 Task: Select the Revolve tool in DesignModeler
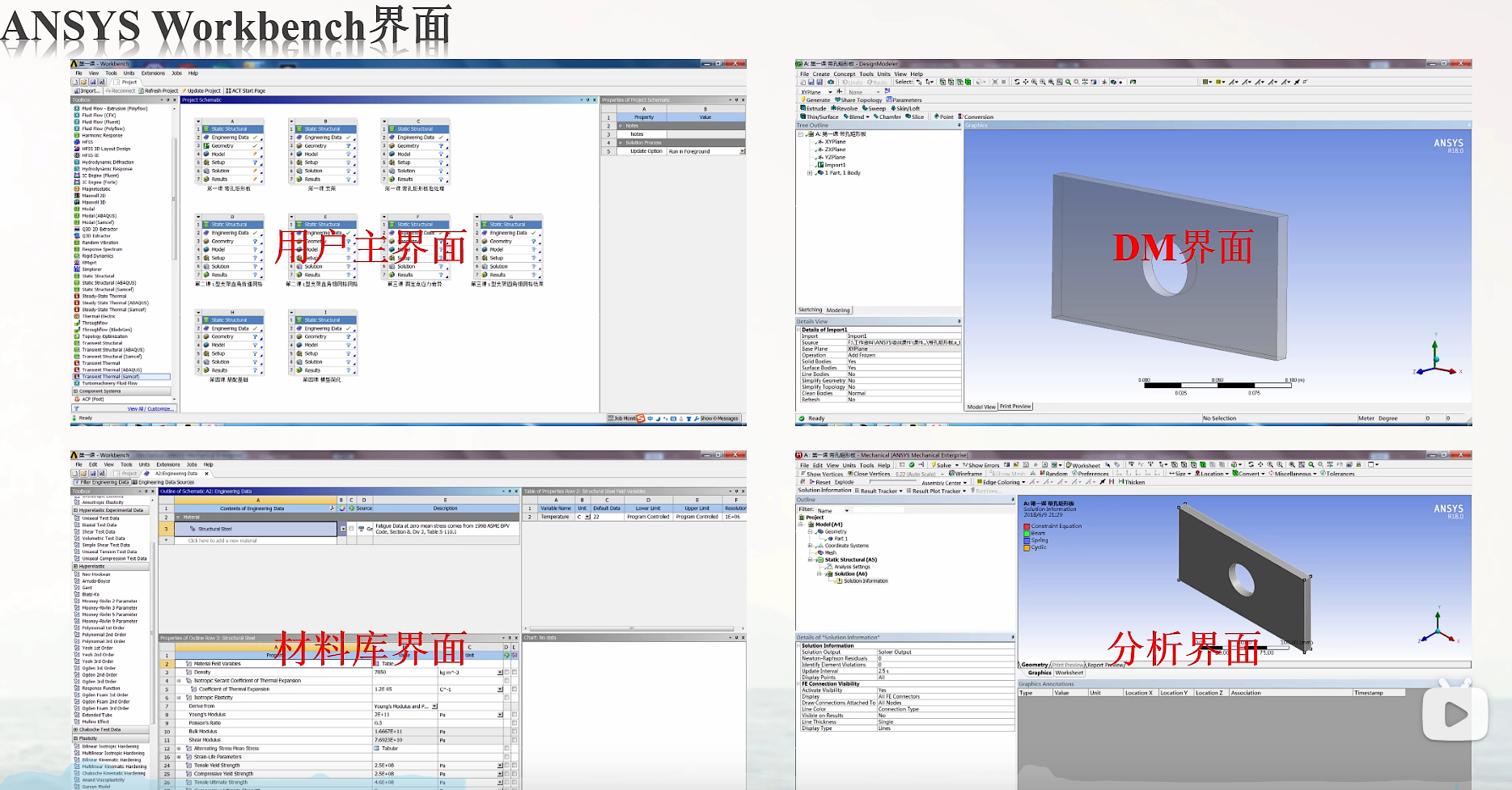tap(844, 108)
